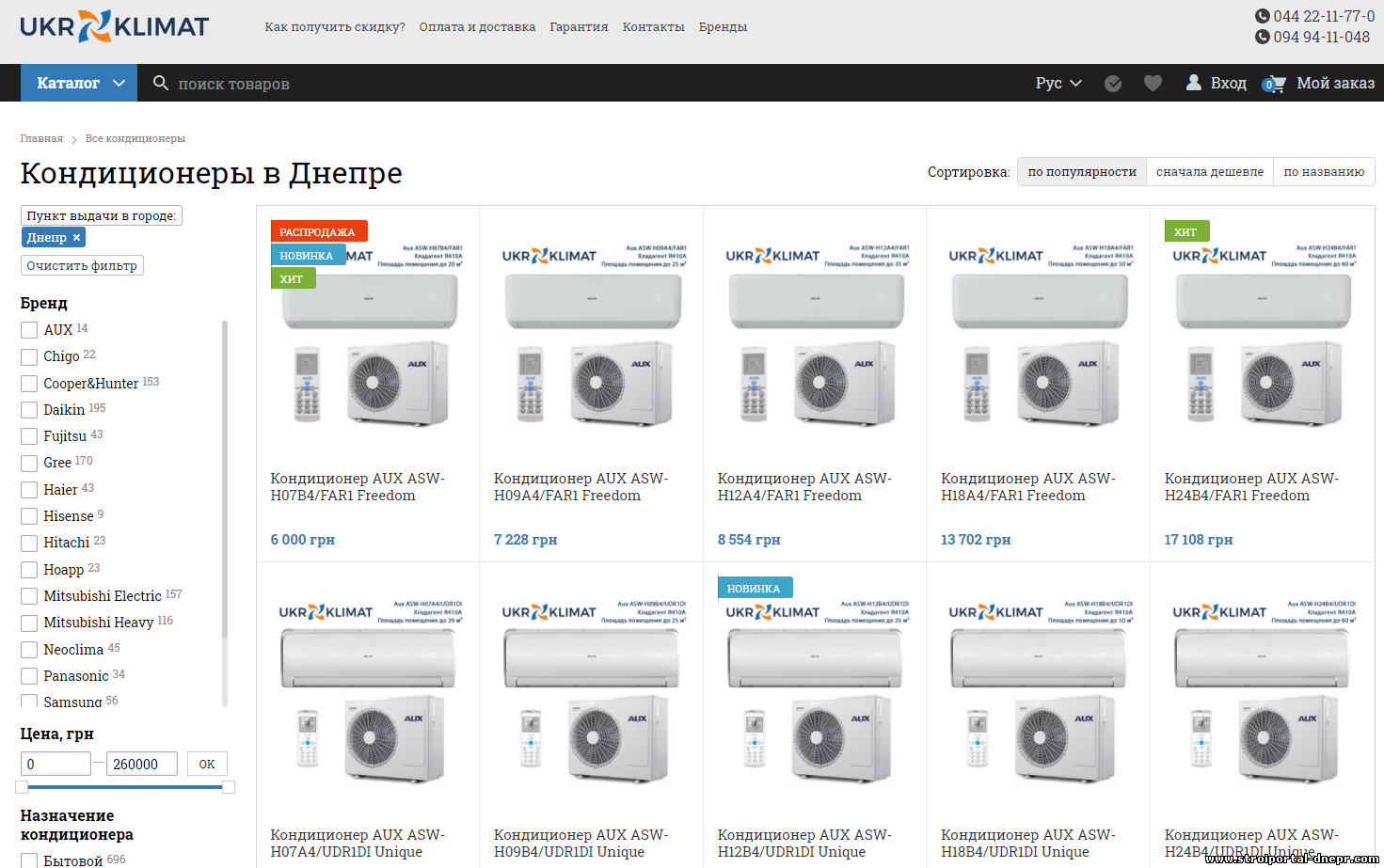This screenshot has height=868, width=1384.
Task: Expand the Рус language selector
Action: (x=1058, y=83)
